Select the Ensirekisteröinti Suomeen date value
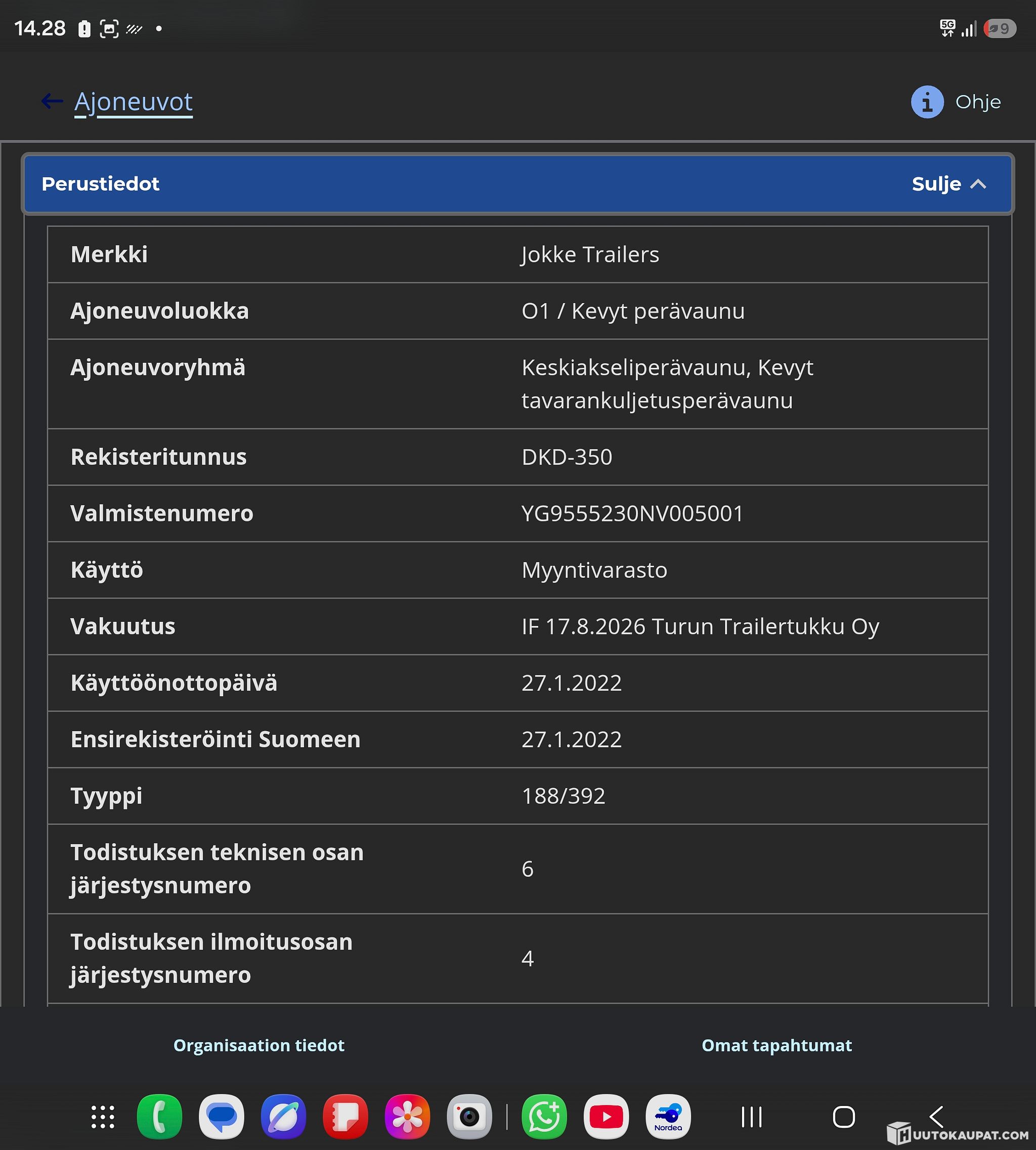The image size is (1036, 1150). 572,739
